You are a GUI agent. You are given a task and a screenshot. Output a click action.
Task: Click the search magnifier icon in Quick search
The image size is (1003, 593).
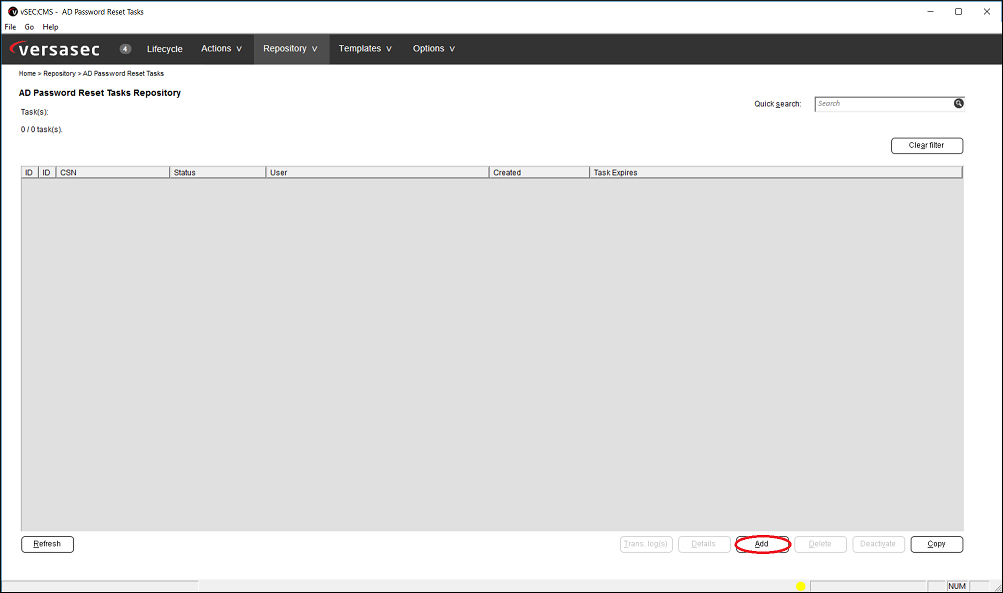click(x=958, y=104)
